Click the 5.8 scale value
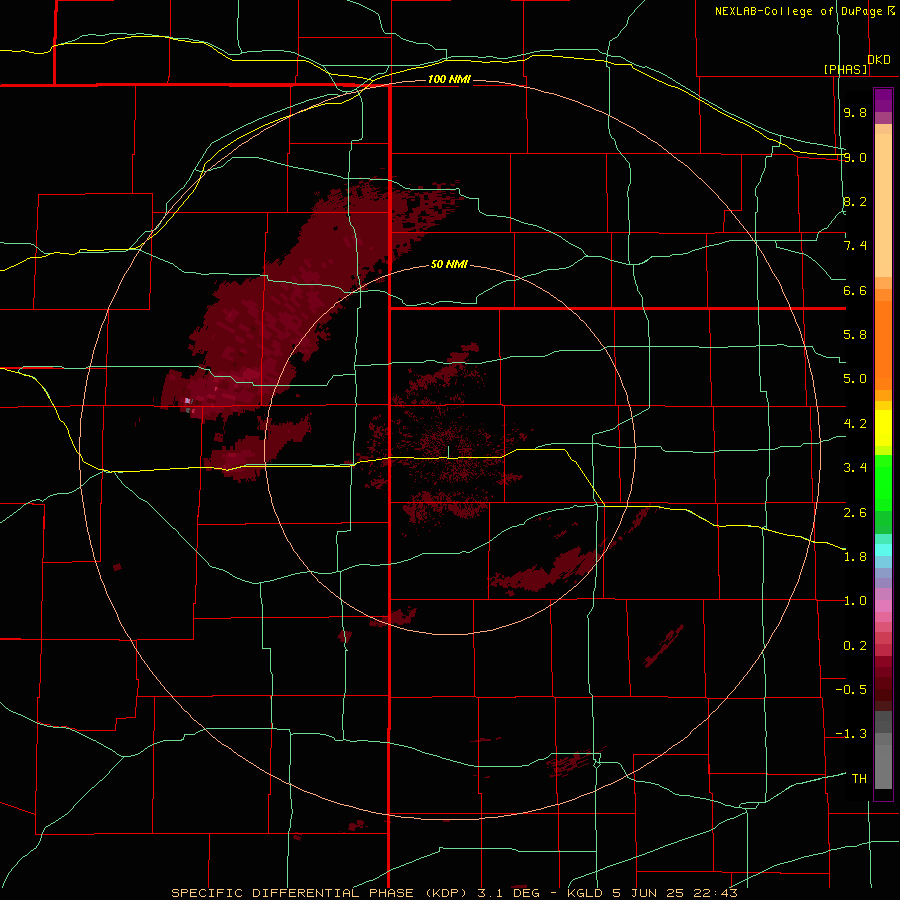The height and width of the screenshot is (900, 900). 855,335
